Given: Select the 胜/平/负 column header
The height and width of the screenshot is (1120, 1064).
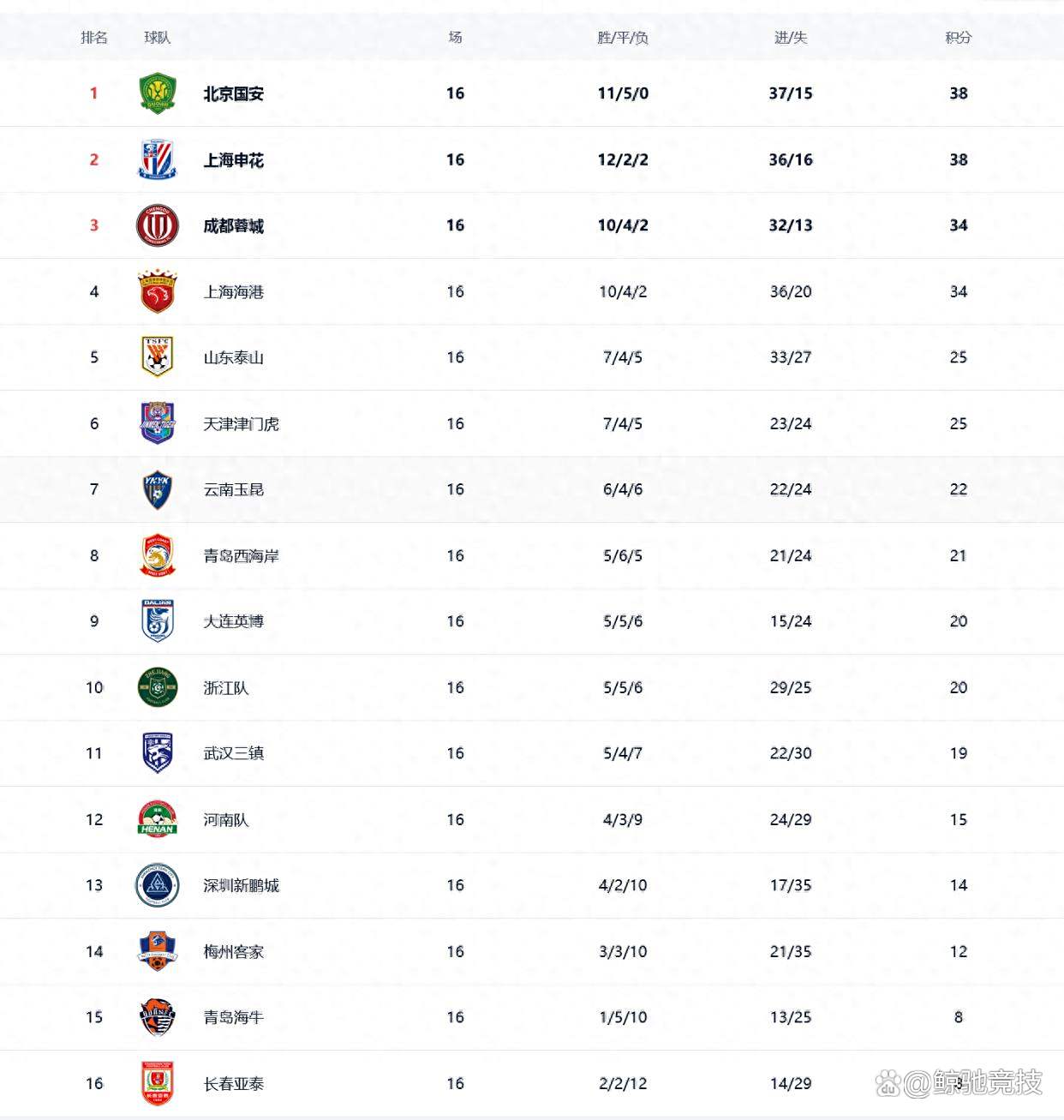Looking at the screenshot, I should [623, 38].
